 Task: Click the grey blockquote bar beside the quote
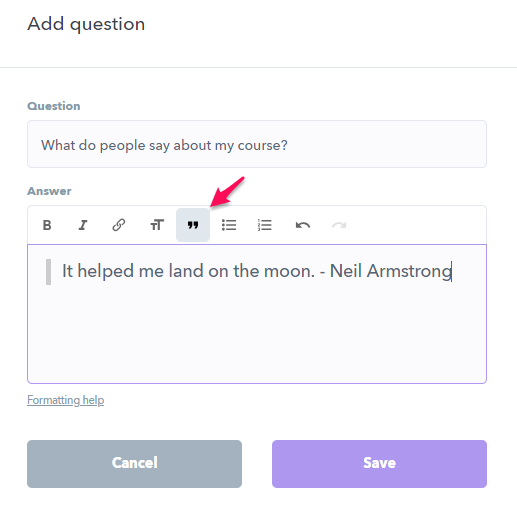point(48,272)
